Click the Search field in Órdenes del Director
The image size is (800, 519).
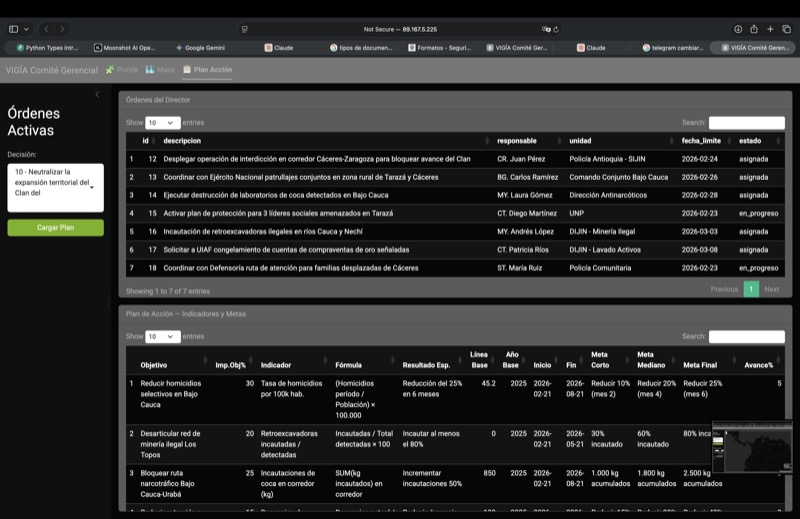[746, 122]
